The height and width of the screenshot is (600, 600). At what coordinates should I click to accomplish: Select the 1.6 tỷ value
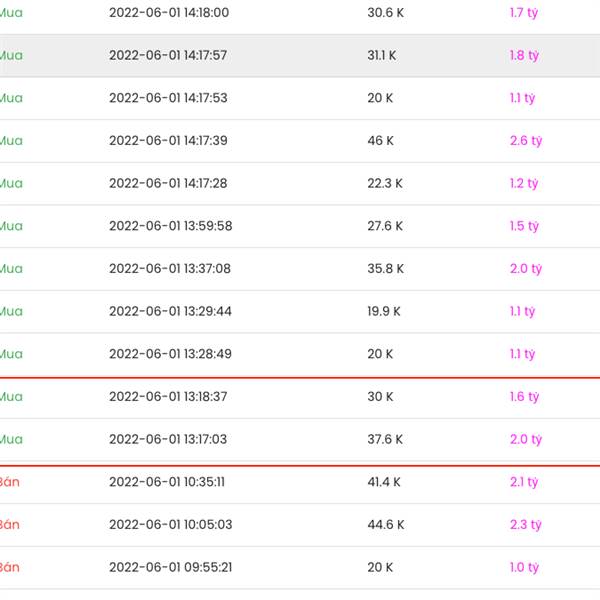[x=524, y=397]
